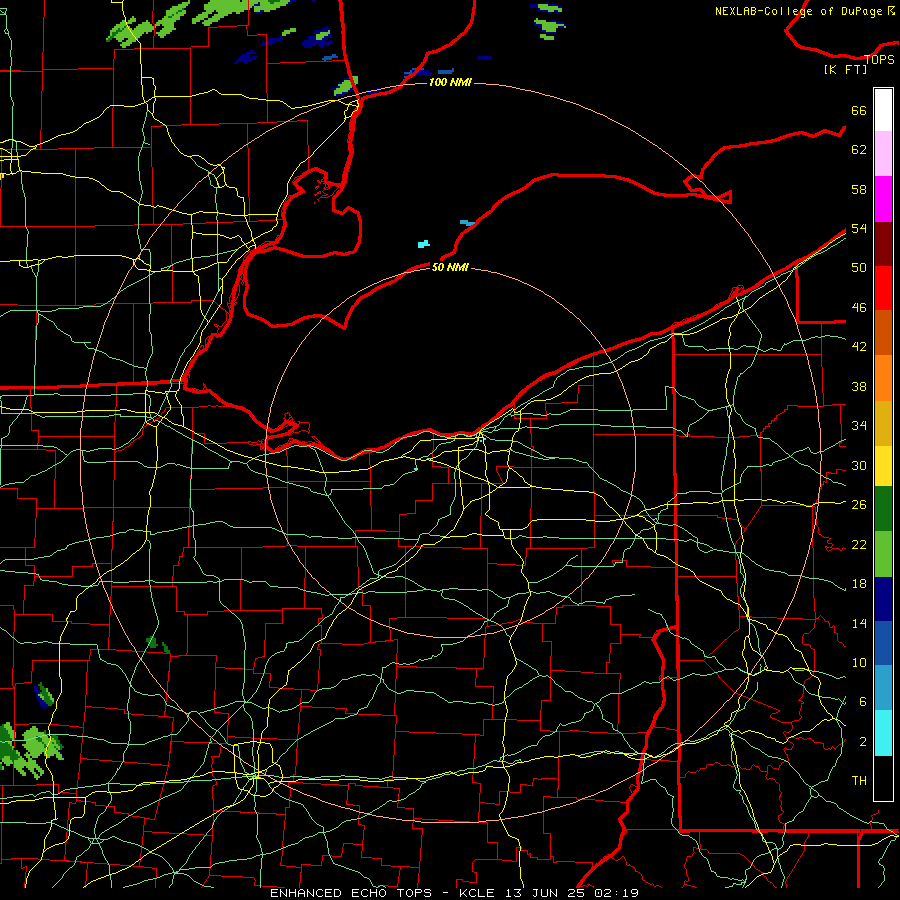This screenshot has height=900, width=900.
Task: Click the "42" legend value
Action: (859, 346)
